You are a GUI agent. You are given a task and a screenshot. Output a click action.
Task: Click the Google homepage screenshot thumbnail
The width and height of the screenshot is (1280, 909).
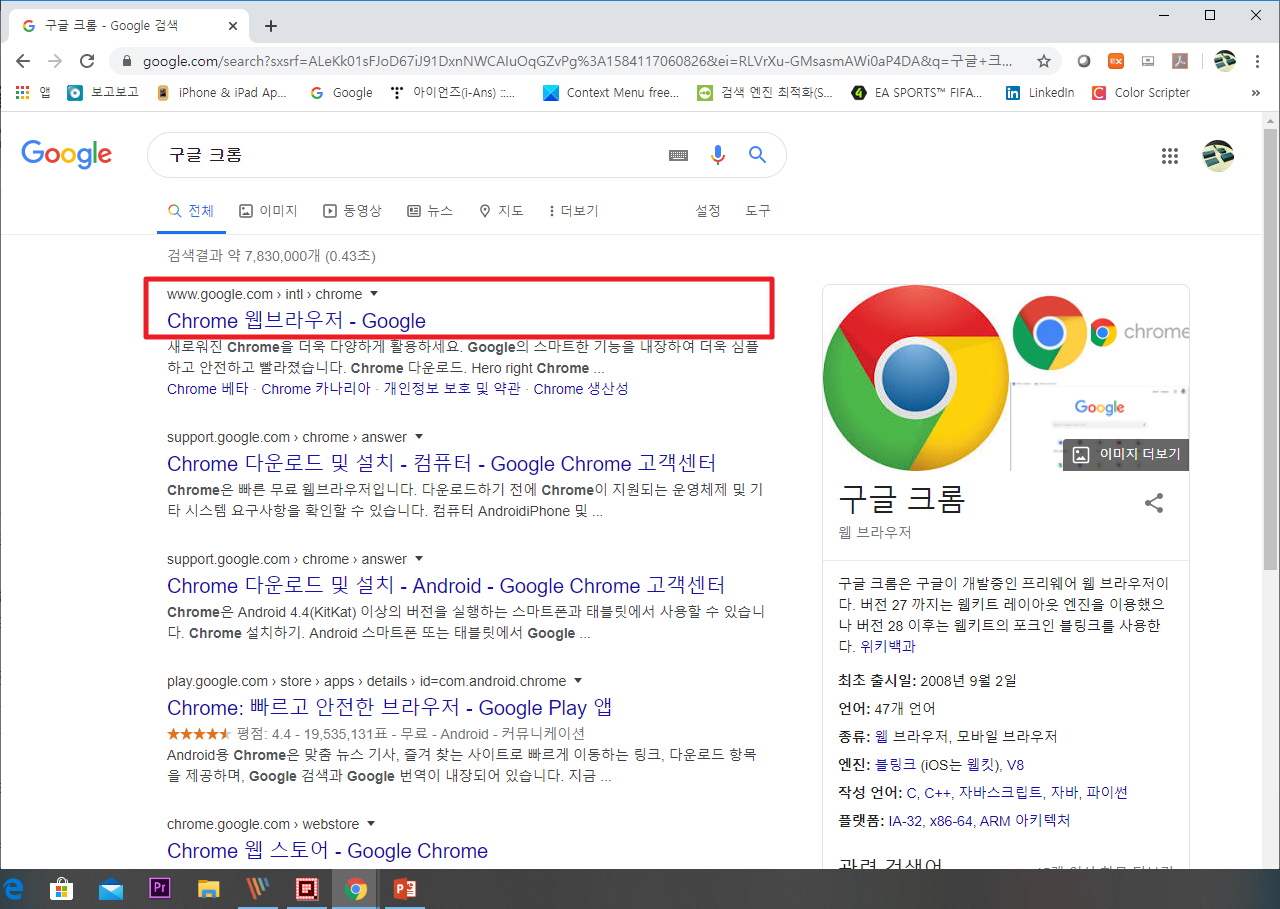1100,425
